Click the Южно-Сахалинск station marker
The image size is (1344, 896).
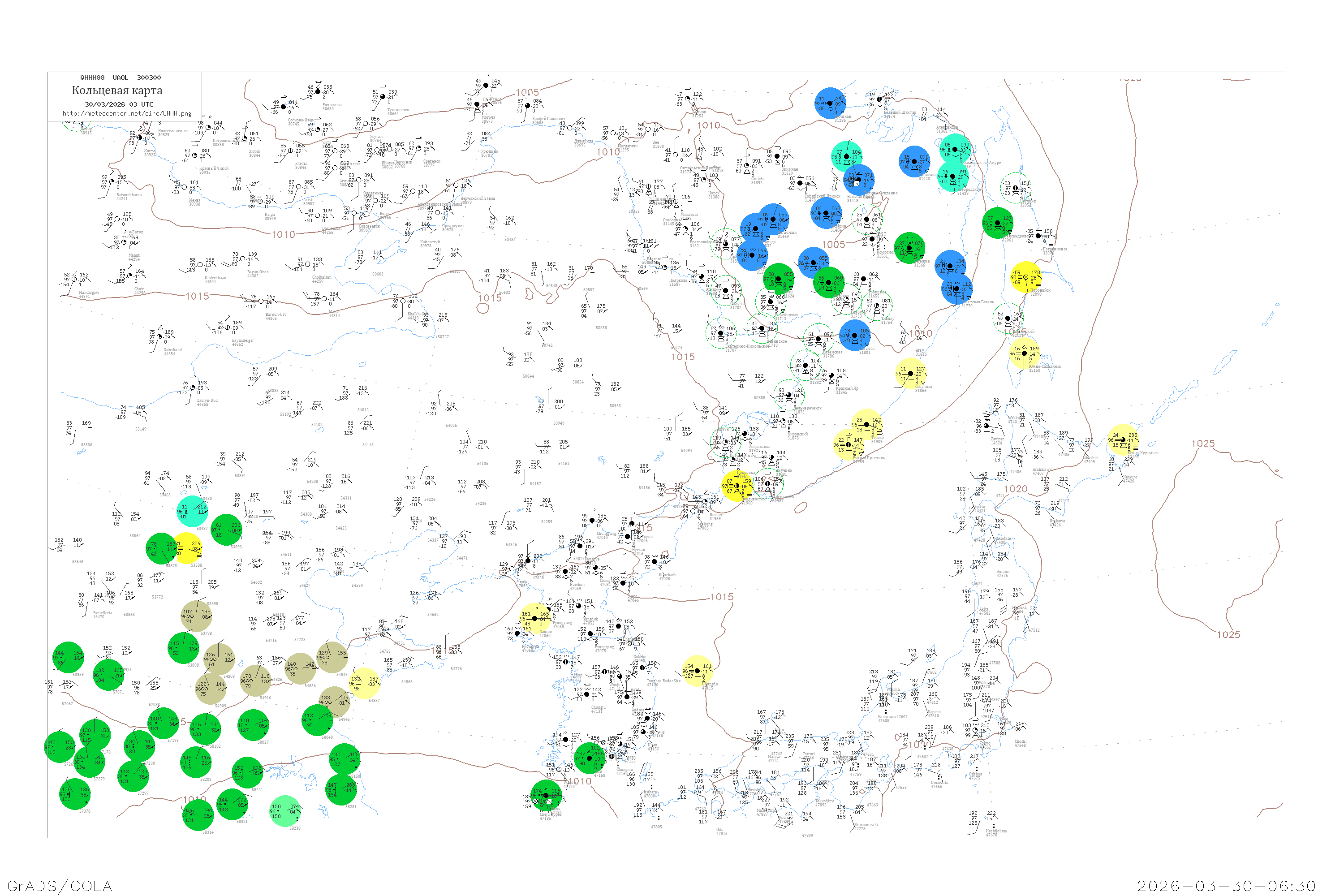(x=1025, y=353)
